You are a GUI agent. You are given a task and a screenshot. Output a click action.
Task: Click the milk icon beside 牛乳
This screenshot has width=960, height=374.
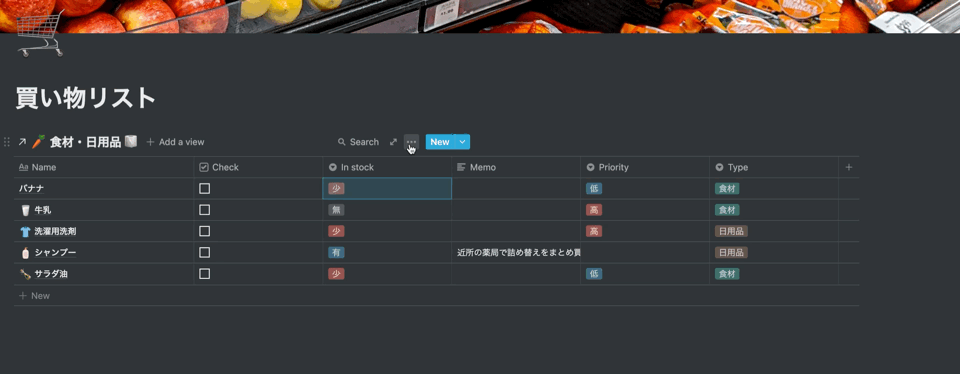click(x=25, y=210)
